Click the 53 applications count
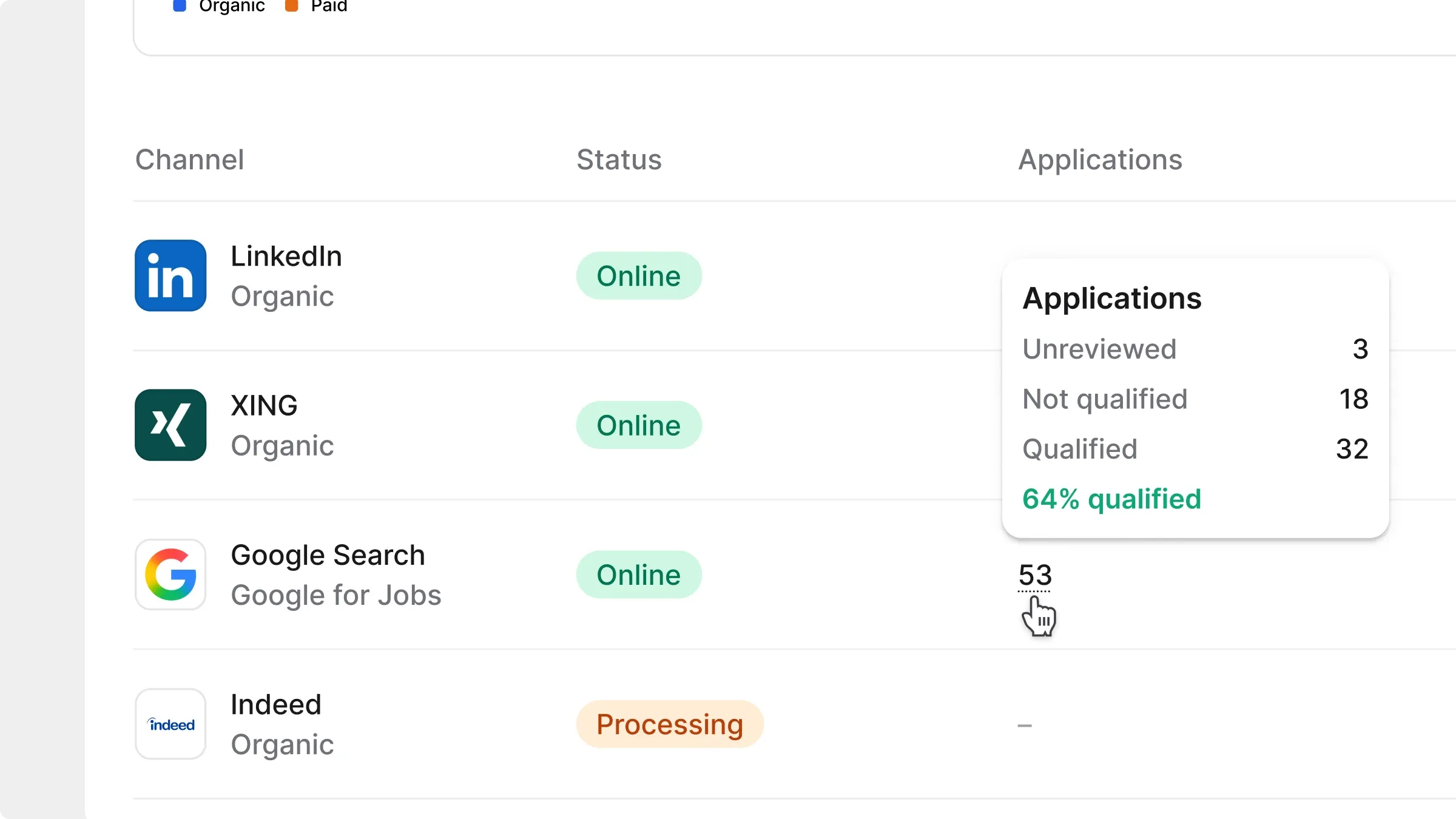 point(1035,575)
